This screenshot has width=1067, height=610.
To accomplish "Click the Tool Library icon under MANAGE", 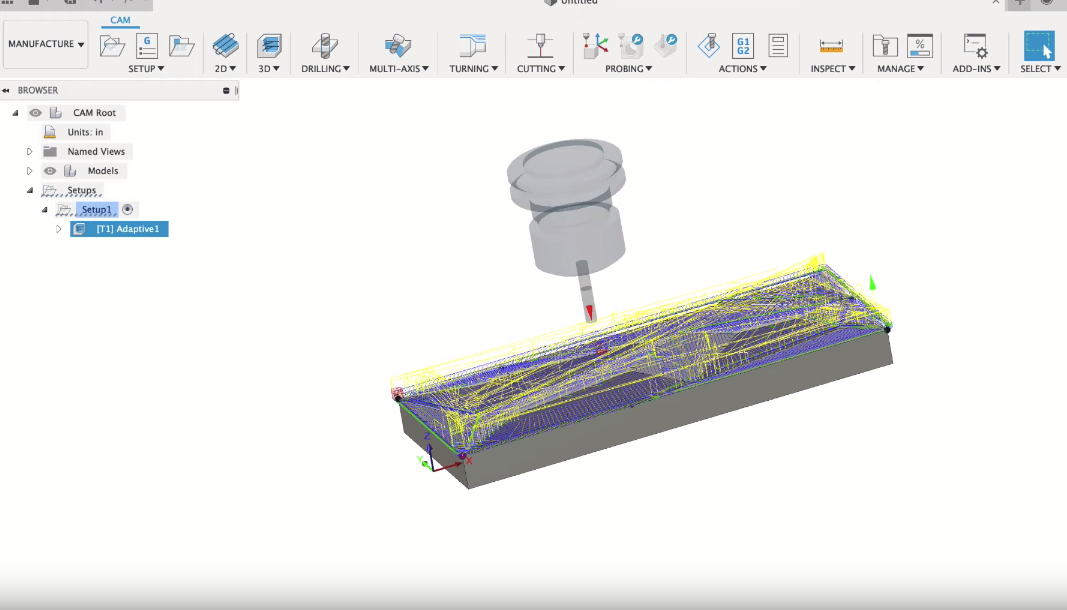I will point(886,44).
